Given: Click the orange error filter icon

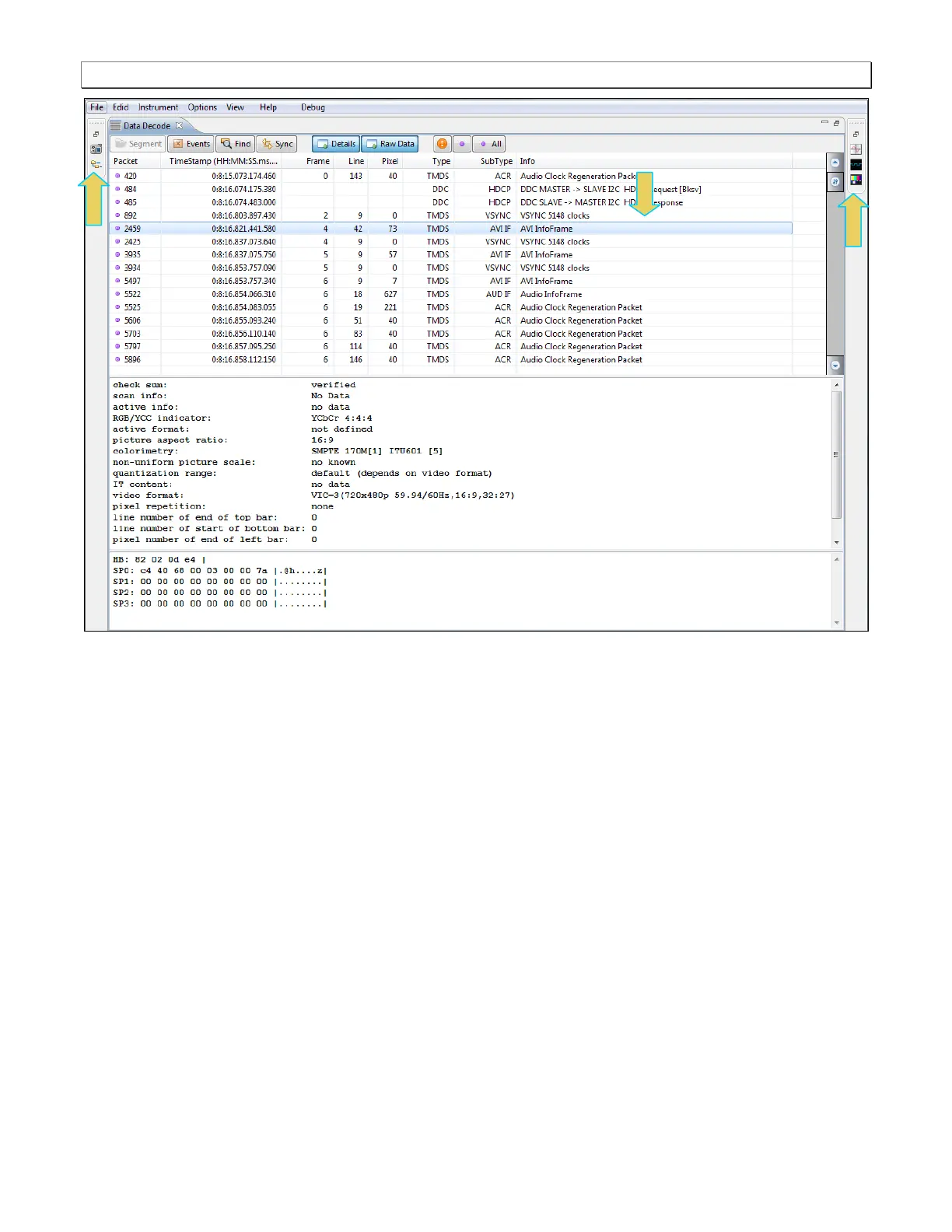Looking at the screenshot, I should click(x=442, y=144).
